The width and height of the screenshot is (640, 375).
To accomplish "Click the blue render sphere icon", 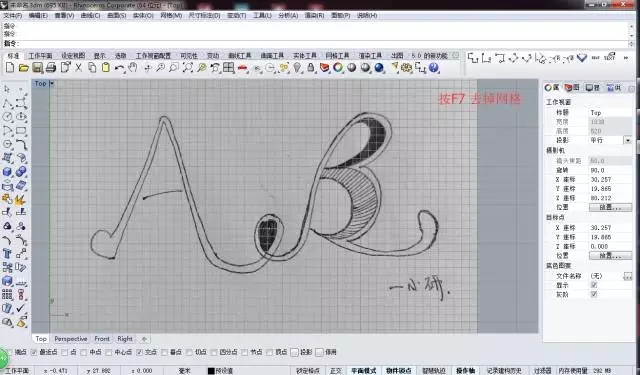I will (x=379, y=68).
